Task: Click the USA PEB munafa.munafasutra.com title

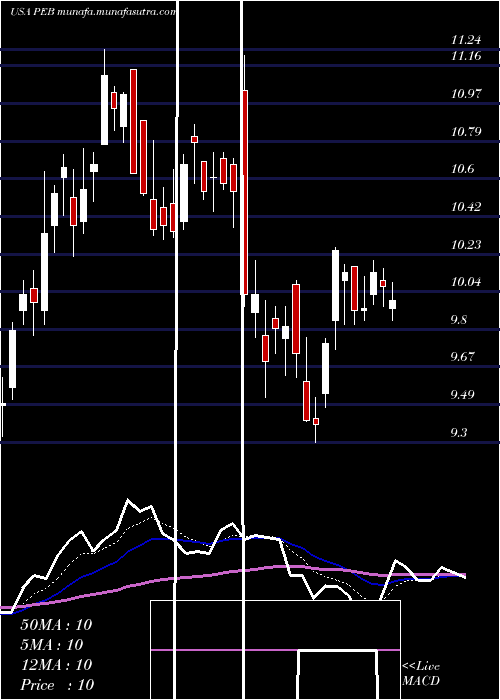Action: point(93,12)
